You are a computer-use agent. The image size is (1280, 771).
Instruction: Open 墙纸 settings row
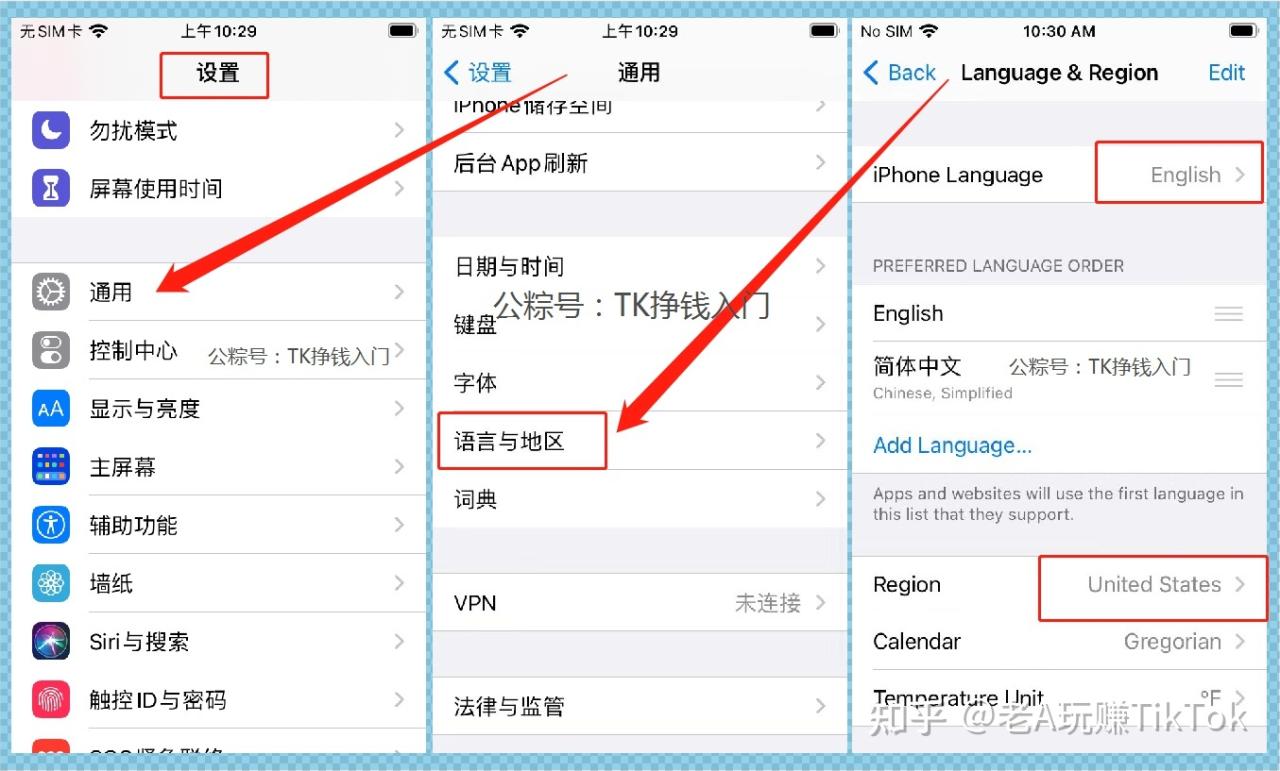(219, 583)
